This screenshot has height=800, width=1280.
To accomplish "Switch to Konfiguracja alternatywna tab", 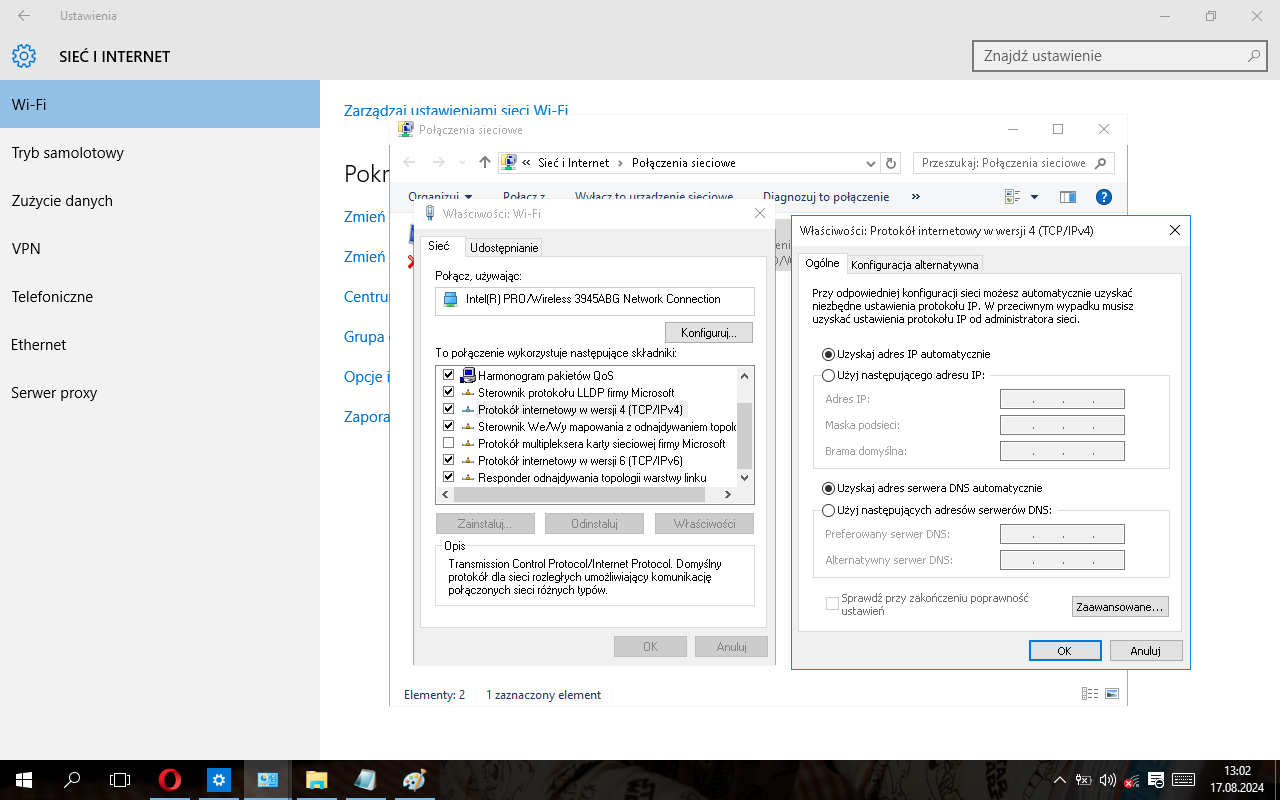I will (914, 265).
